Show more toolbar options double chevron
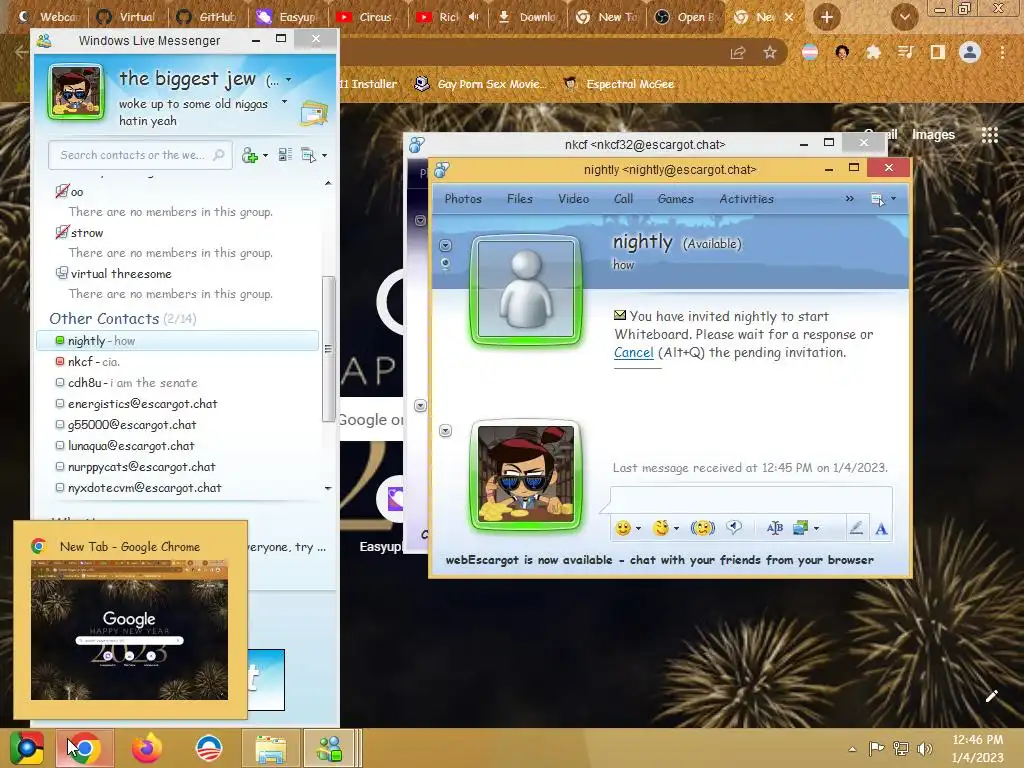The height and width of the screenshot is (768, 1024). 850,199
